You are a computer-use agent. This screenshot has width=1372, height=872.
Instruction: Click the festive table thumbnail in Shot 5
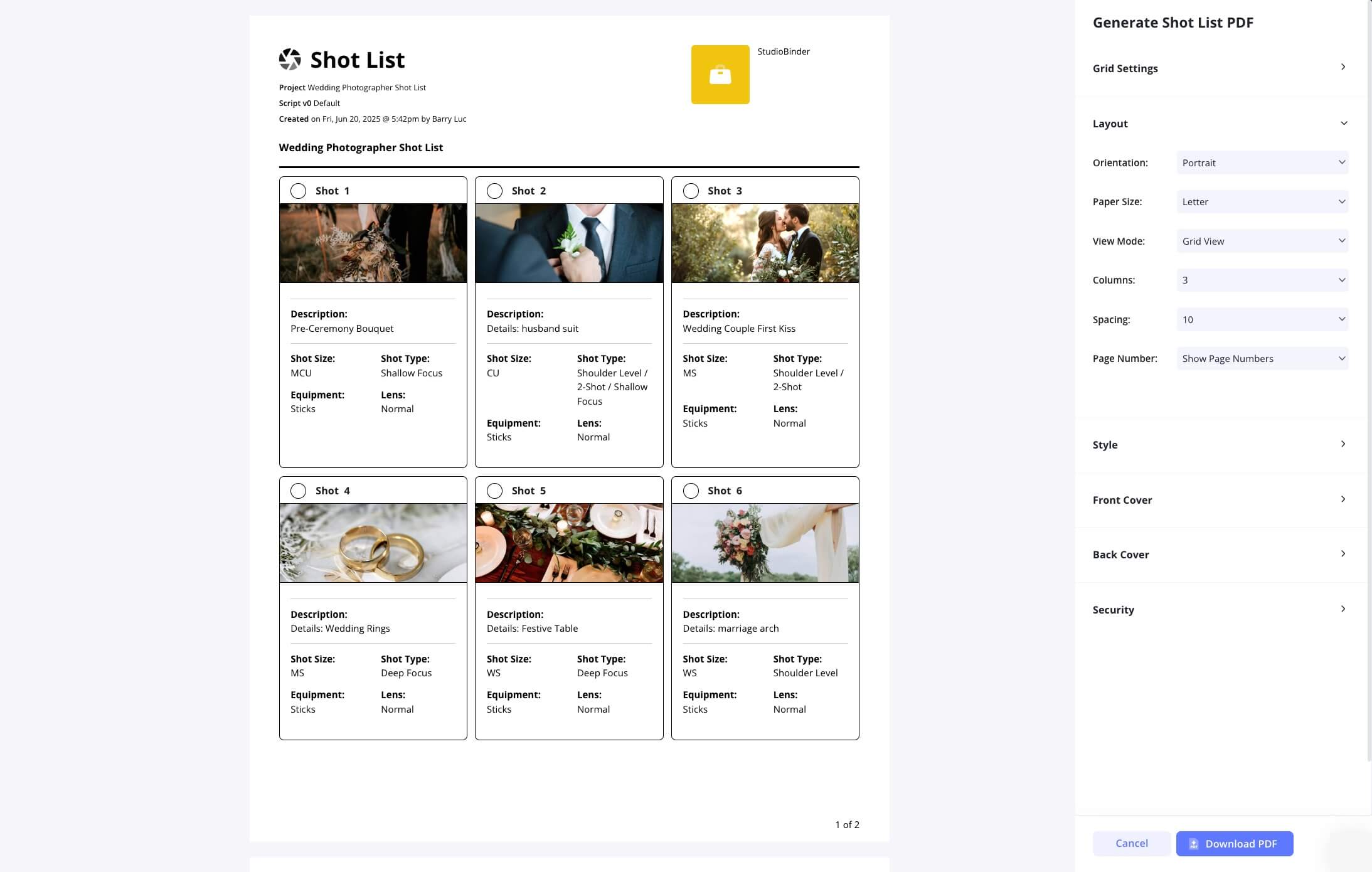(x=569, y=543)
